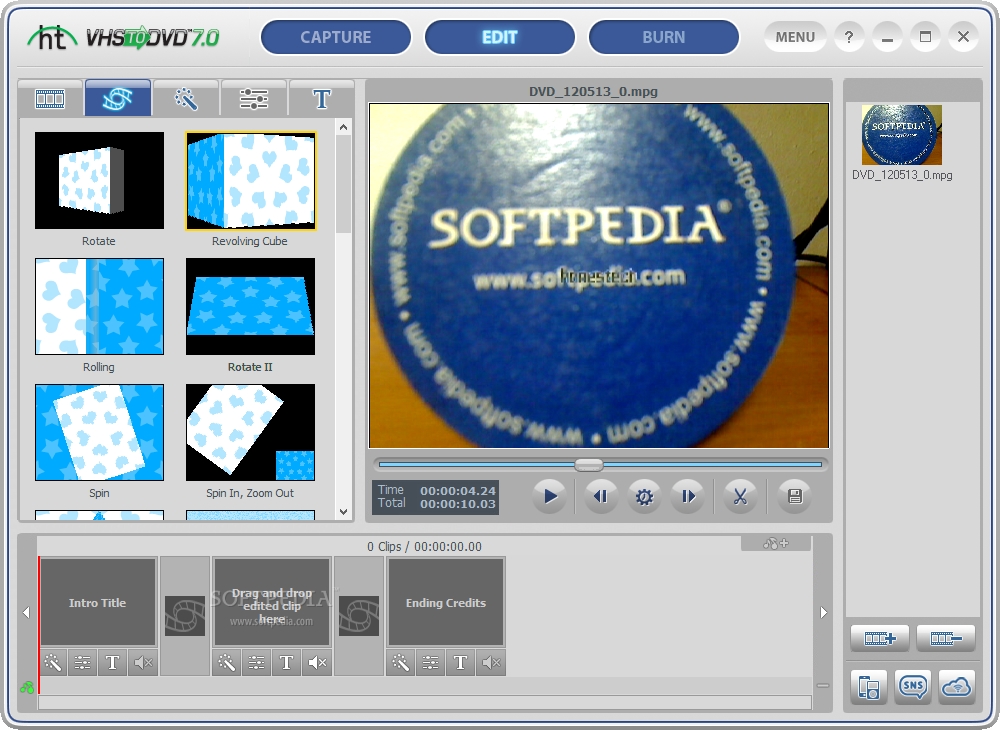Select the Intro Title slot
Image resolution: width=1000 pixels, height=730 pixels.
[98, 602]
